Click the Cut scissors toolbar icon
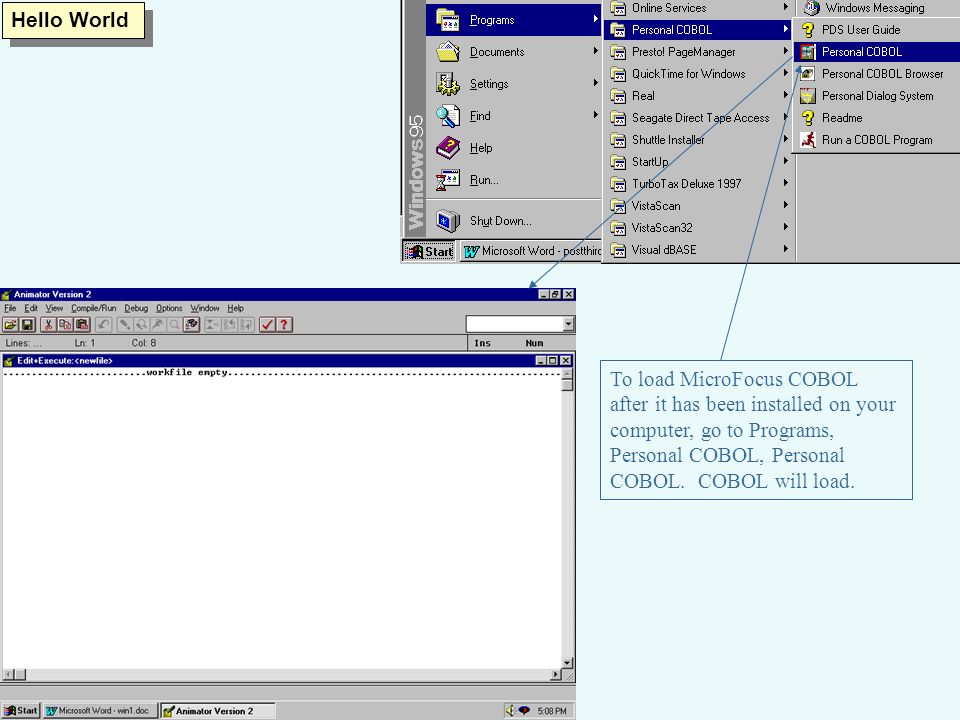 point(48,324)
